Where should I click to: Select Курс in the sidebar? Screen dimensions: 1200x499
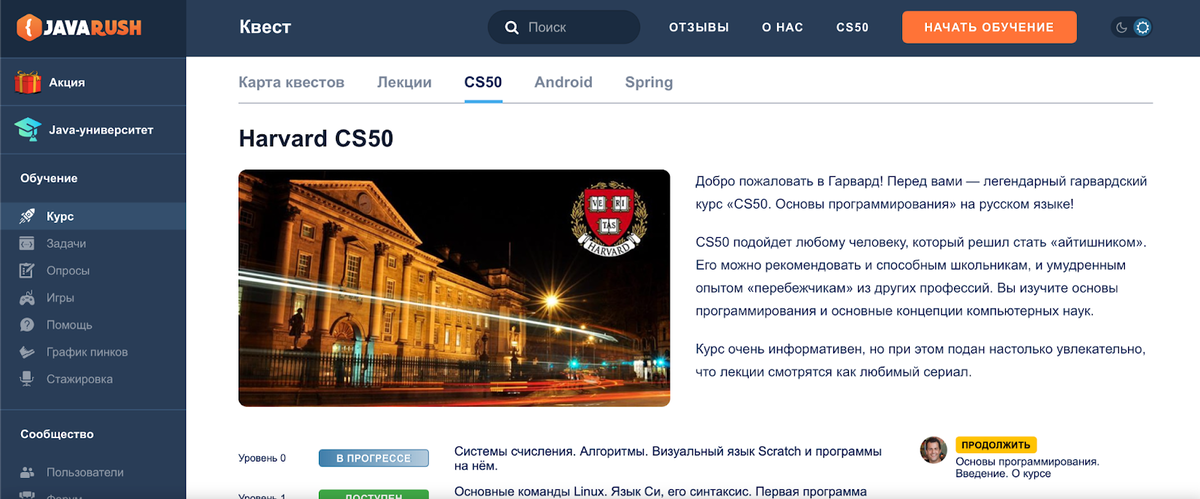click(60, 216)
